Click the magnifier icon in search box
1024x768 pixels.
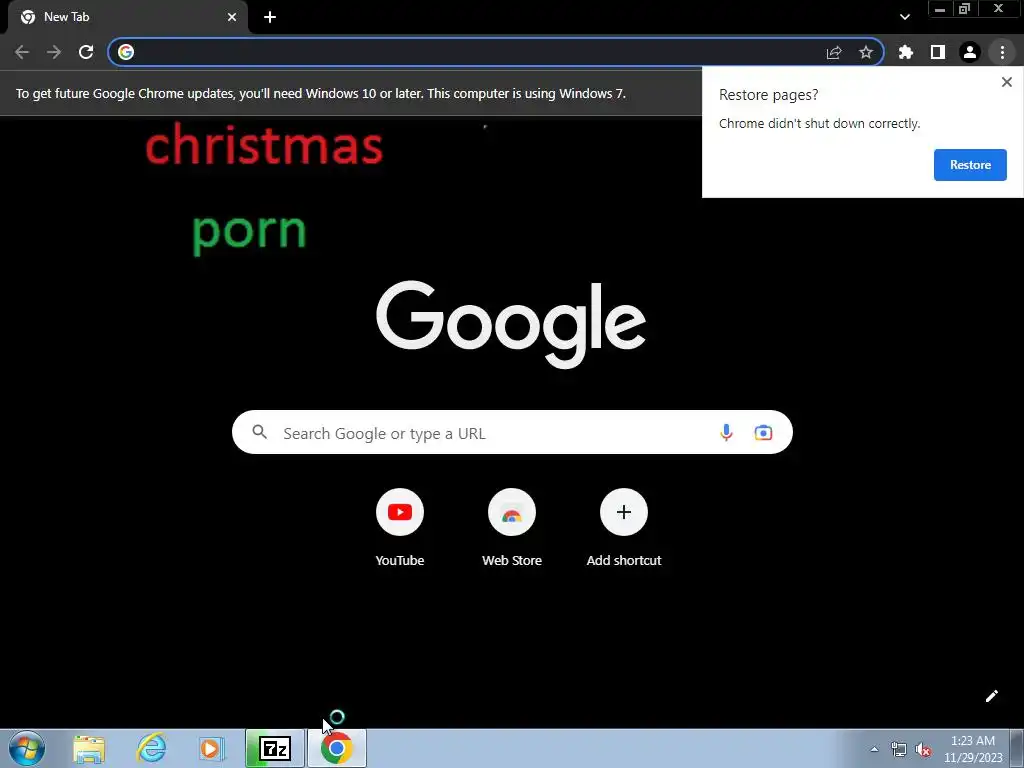tap(260, 432)
